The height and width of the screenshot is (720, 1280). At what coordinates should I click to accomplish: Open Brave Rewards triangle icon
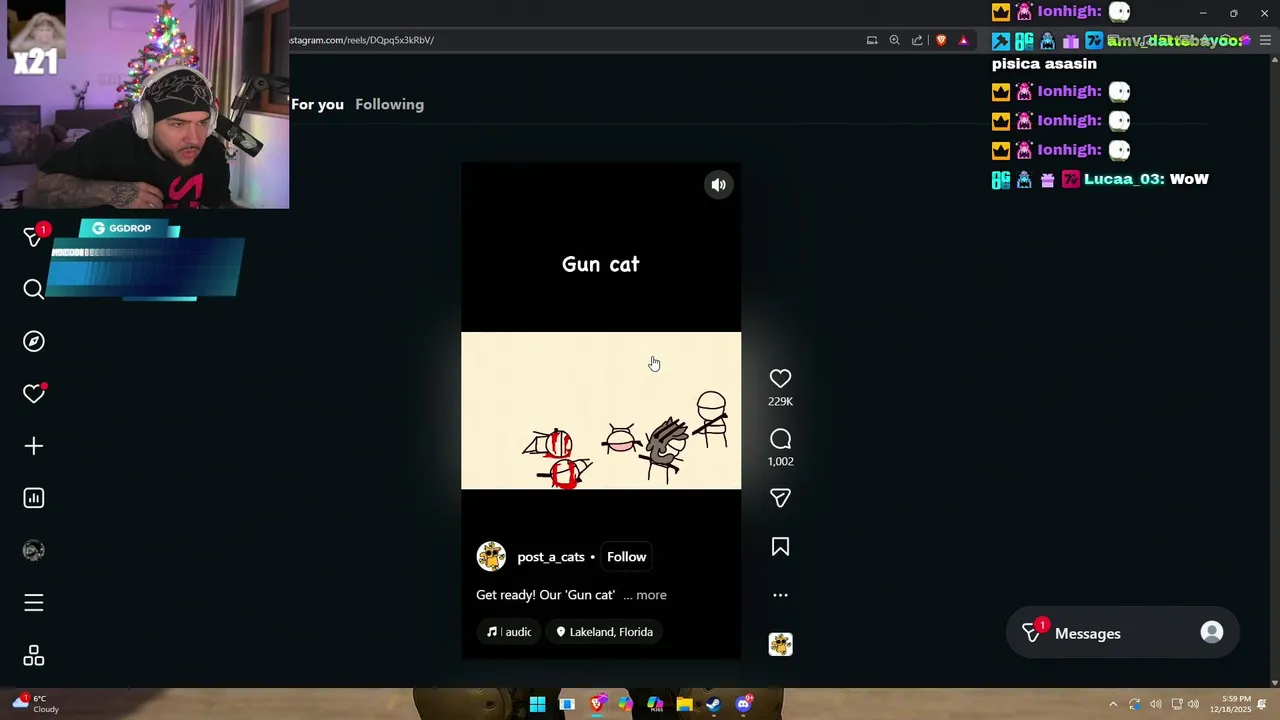coord(963,40)
